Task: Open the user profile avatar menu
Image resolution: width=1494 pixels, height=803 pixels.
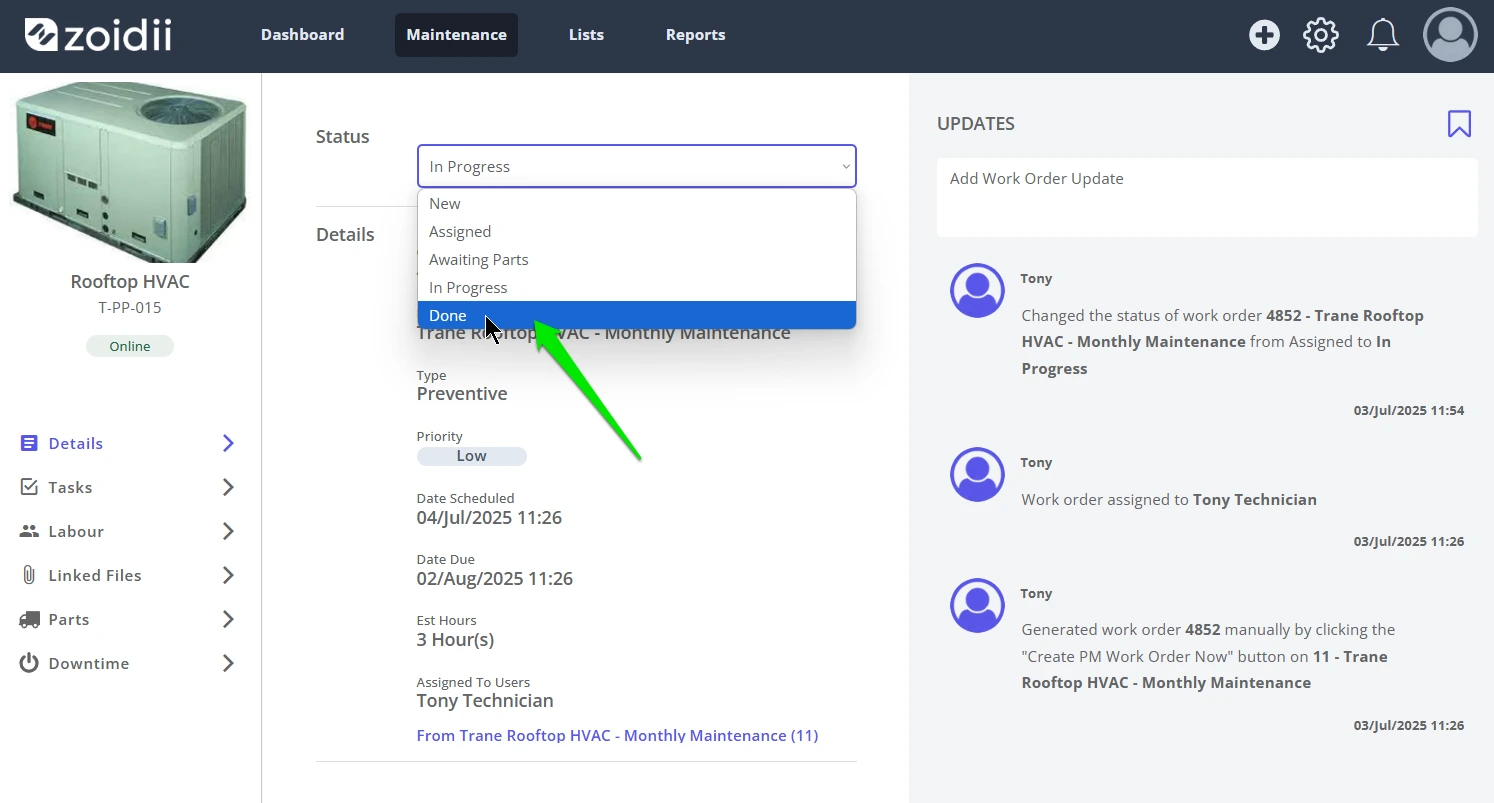Action: 1450,35
